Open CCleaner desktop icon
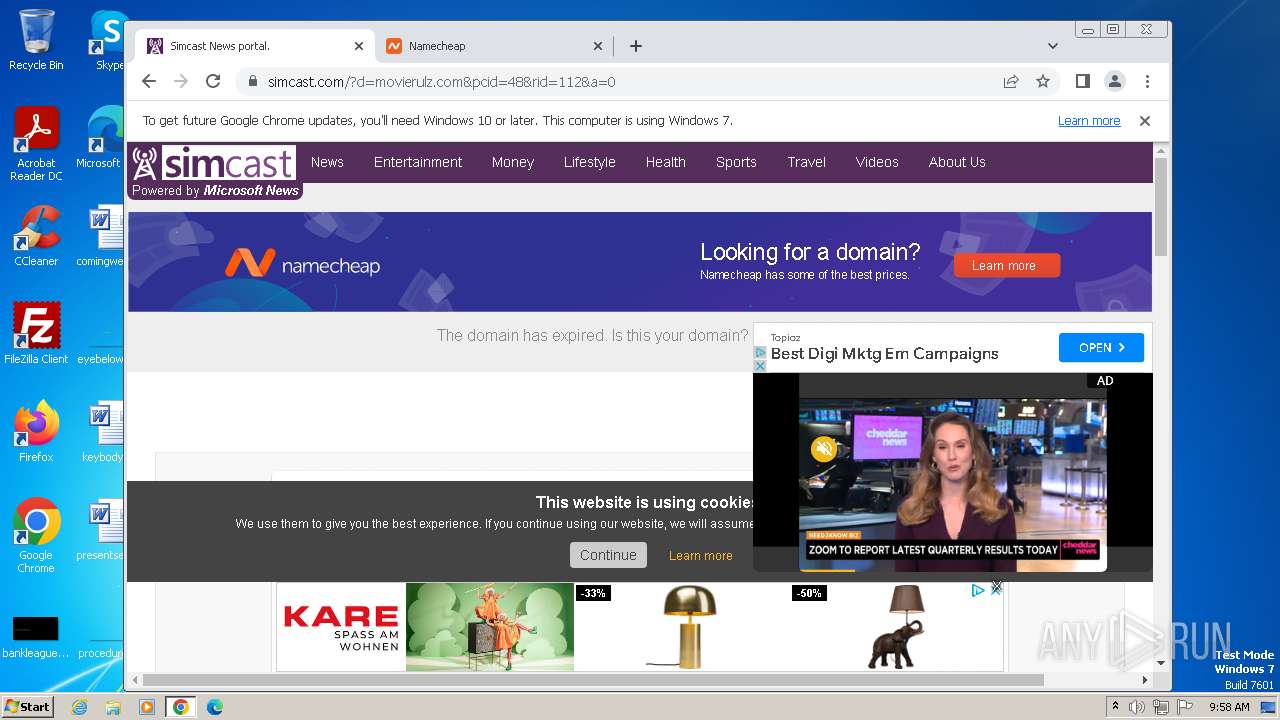 pyautogui.click(x=36, y=236)
